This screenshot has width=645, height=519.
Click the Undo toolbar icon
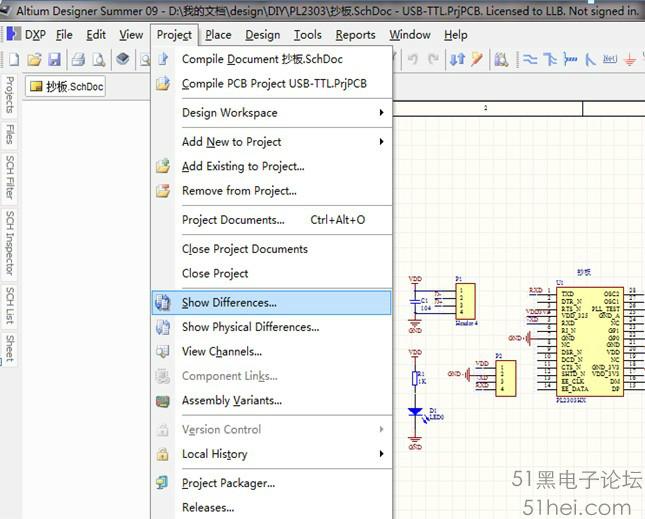point(412,59)
